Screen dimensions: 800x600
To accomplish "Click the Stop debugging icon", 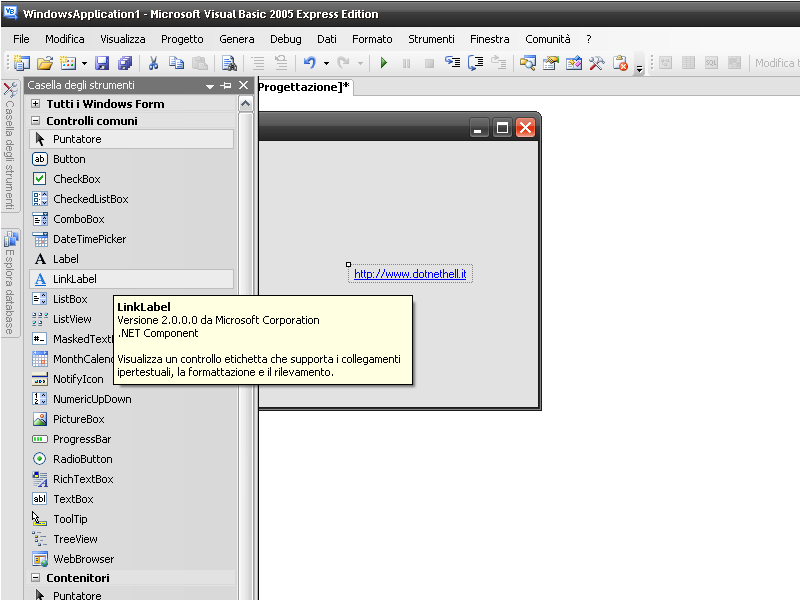I will 430,63.
